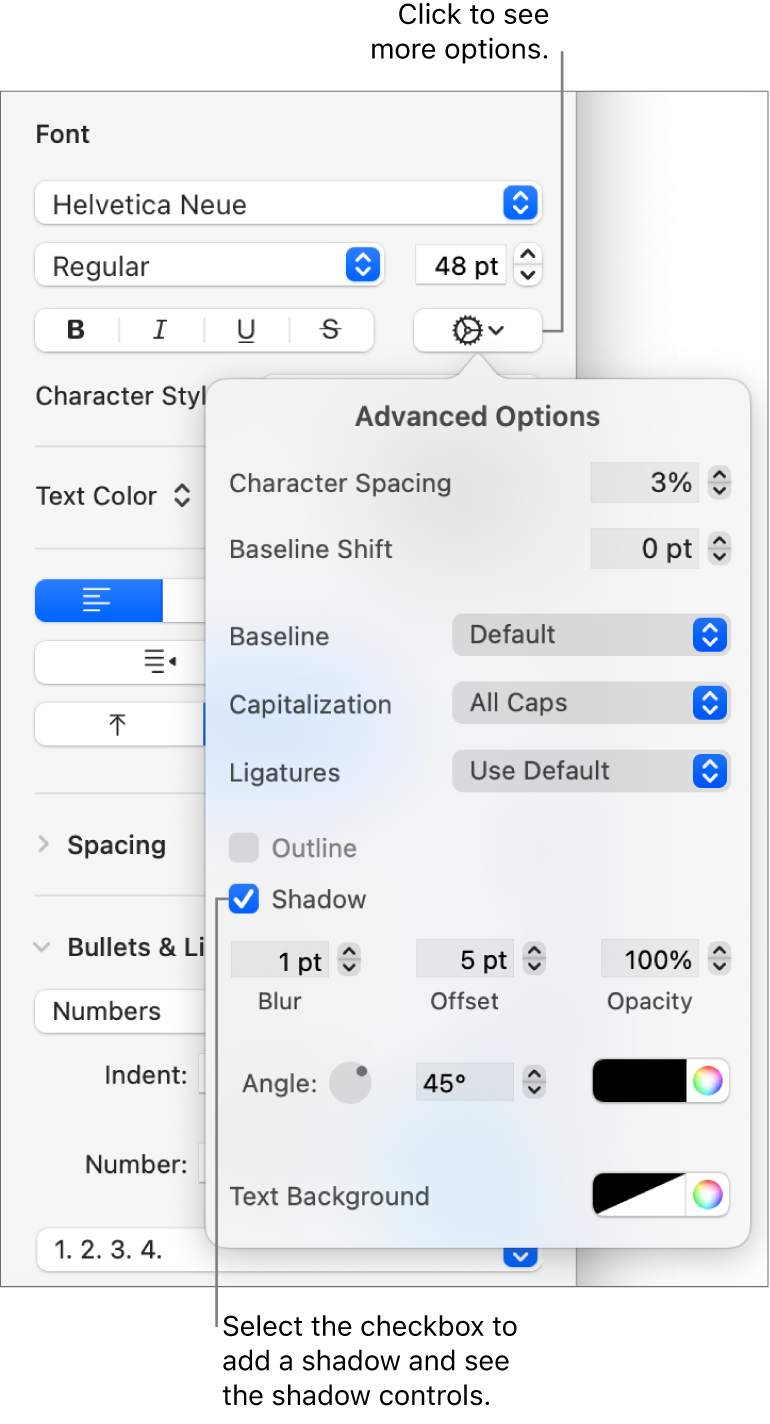This screenshot has height=1424, width=770.
Task: Apply Strikethrough formatting
Action: [x=330, y=331]
